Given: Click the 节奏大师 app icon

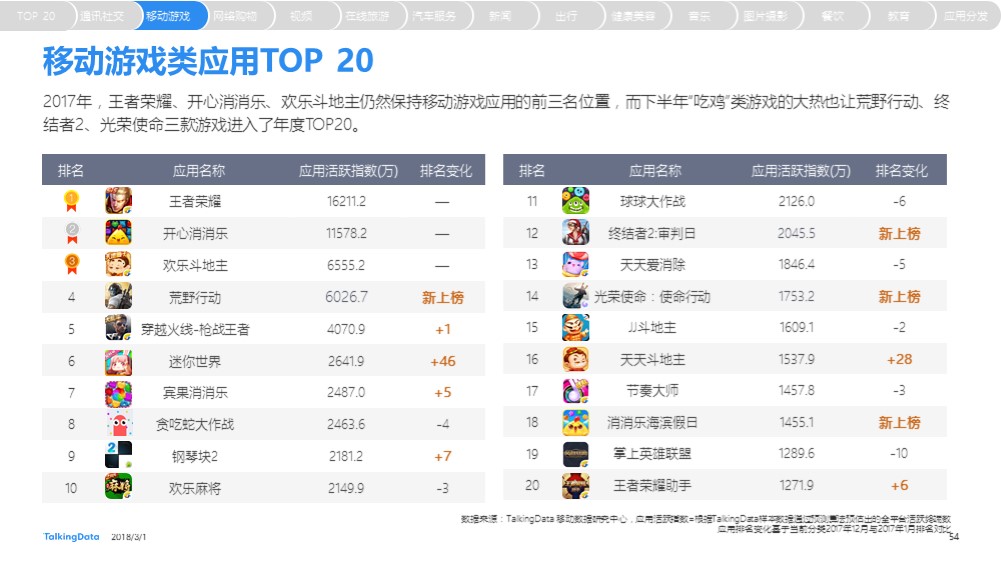Looking at the screenshot, I should coord(575,391).
